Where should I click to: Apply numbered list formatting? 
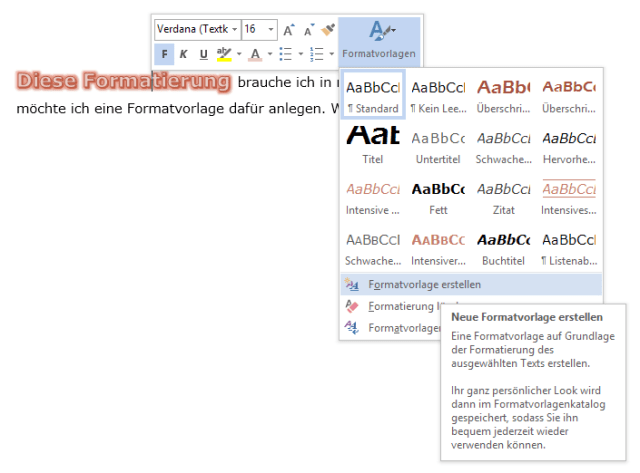[316, 54]
